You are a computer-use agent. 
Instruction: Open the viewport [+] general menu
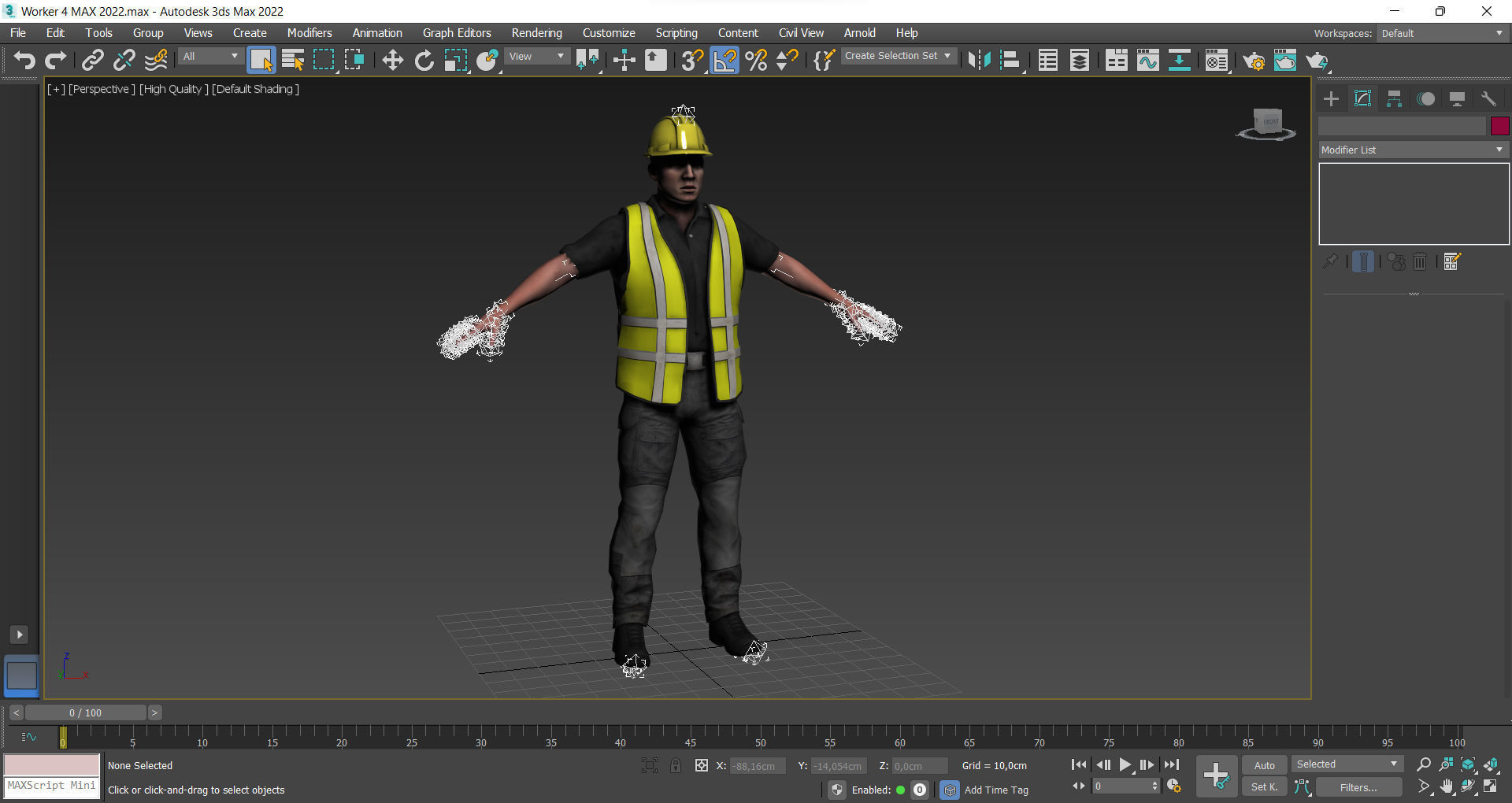[x=56, y=89]
